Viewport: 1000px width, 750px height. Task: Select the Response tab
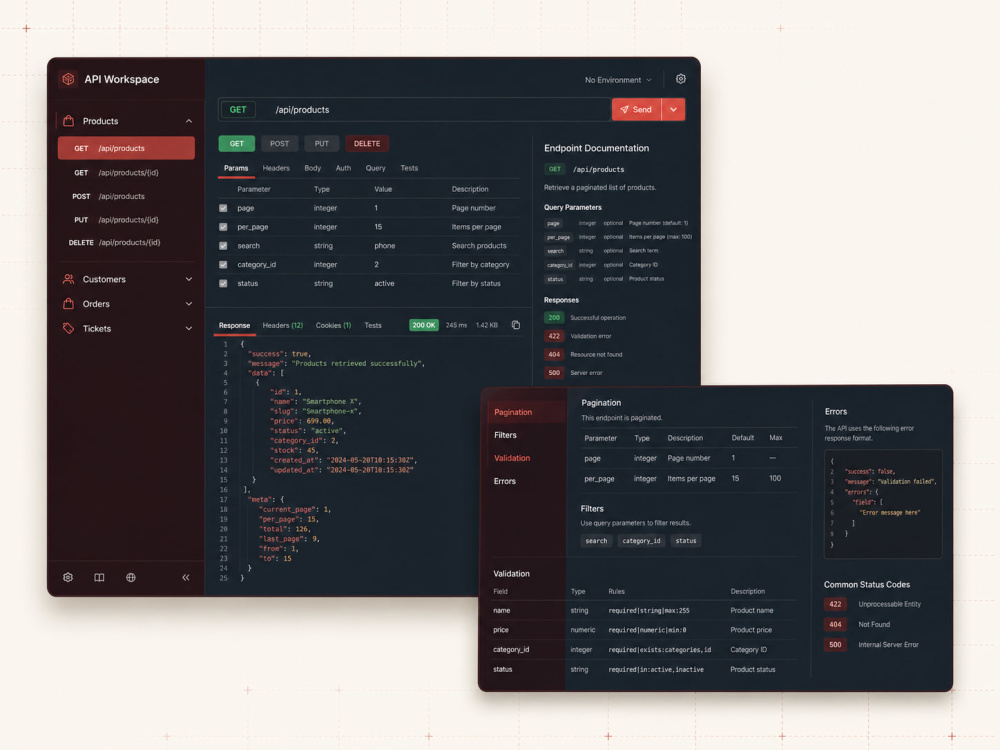(235, 325)
